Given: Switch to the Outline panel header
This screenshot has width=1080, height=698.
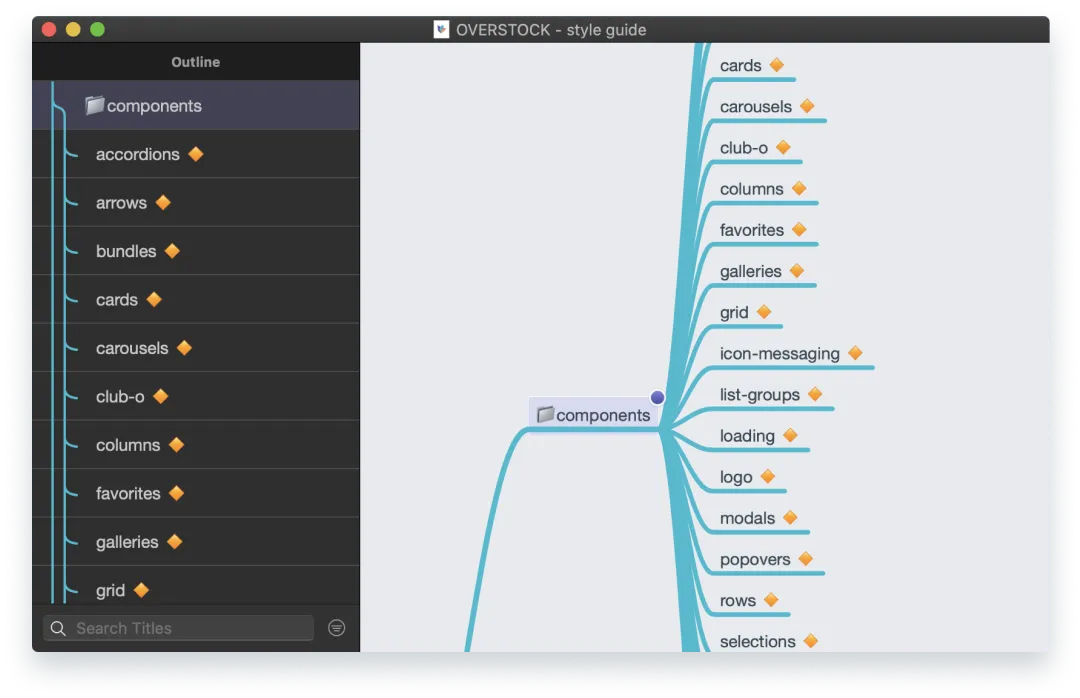Looking at the screenshot, I should tap(195, 61).
